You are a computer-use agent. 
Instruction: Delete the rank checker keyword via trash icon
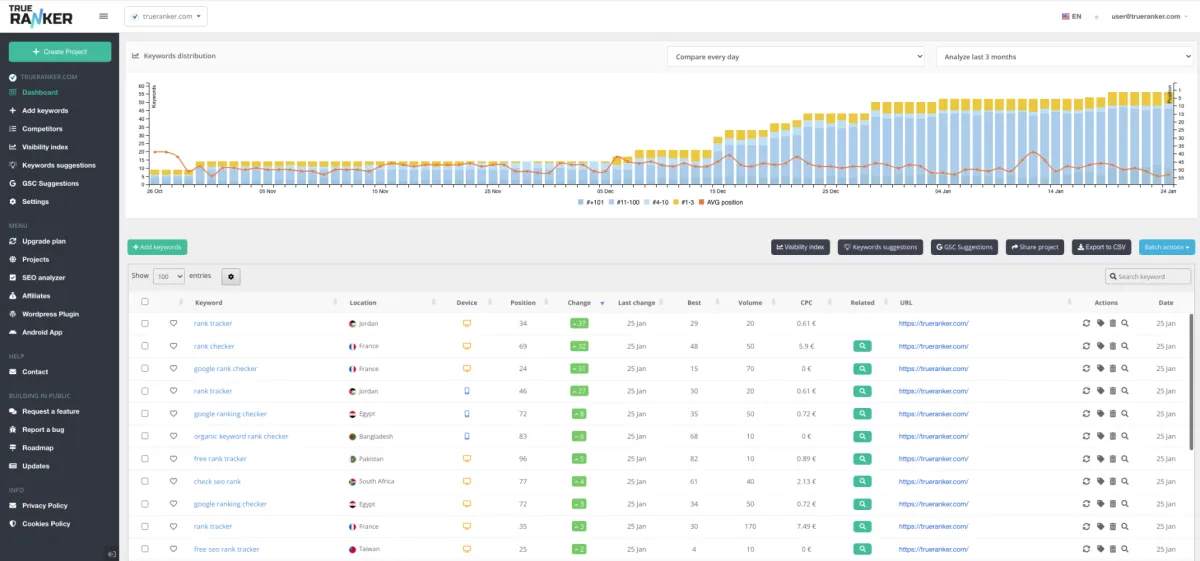point(1112,346)
